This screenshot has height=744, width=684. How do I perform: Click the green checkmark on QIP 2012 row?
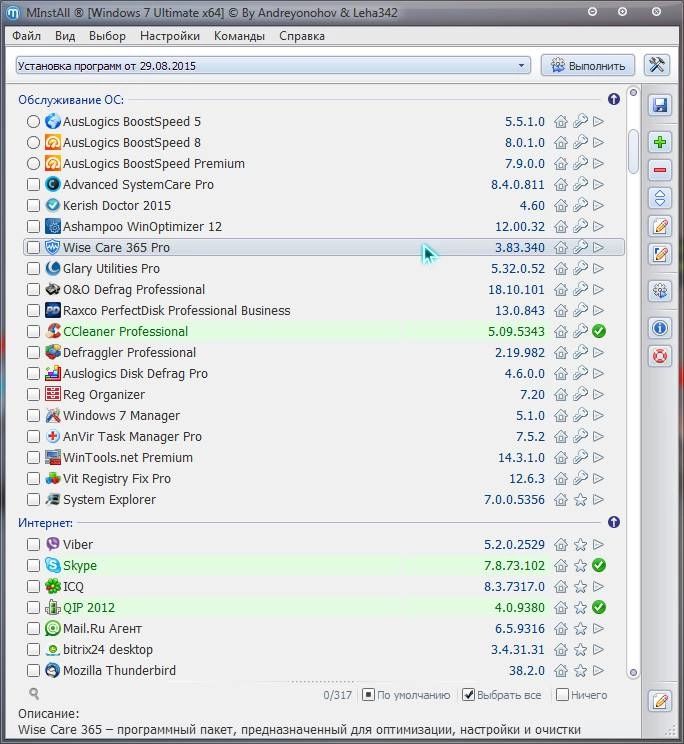point(599,607)
